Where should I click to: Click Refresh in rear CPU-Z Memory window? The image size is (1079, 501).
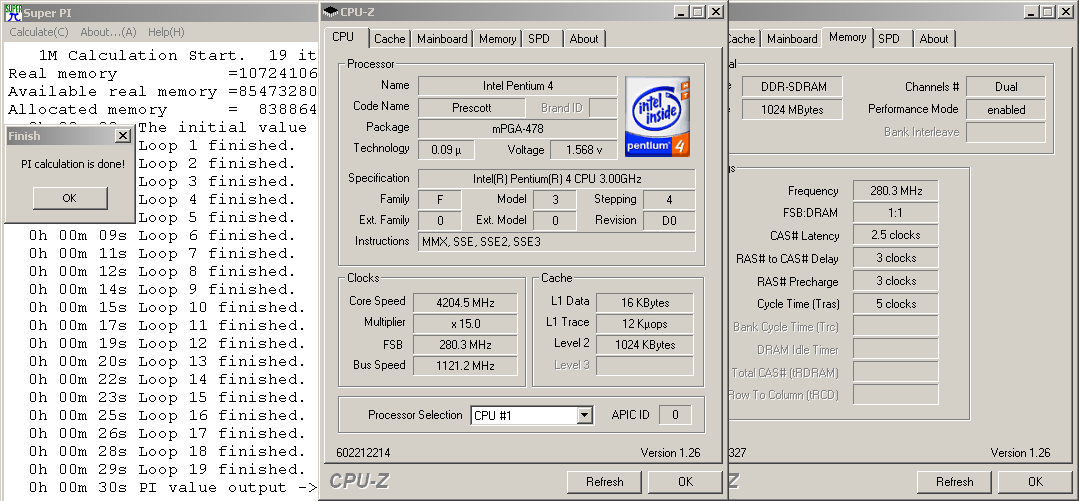coord(954,482)
